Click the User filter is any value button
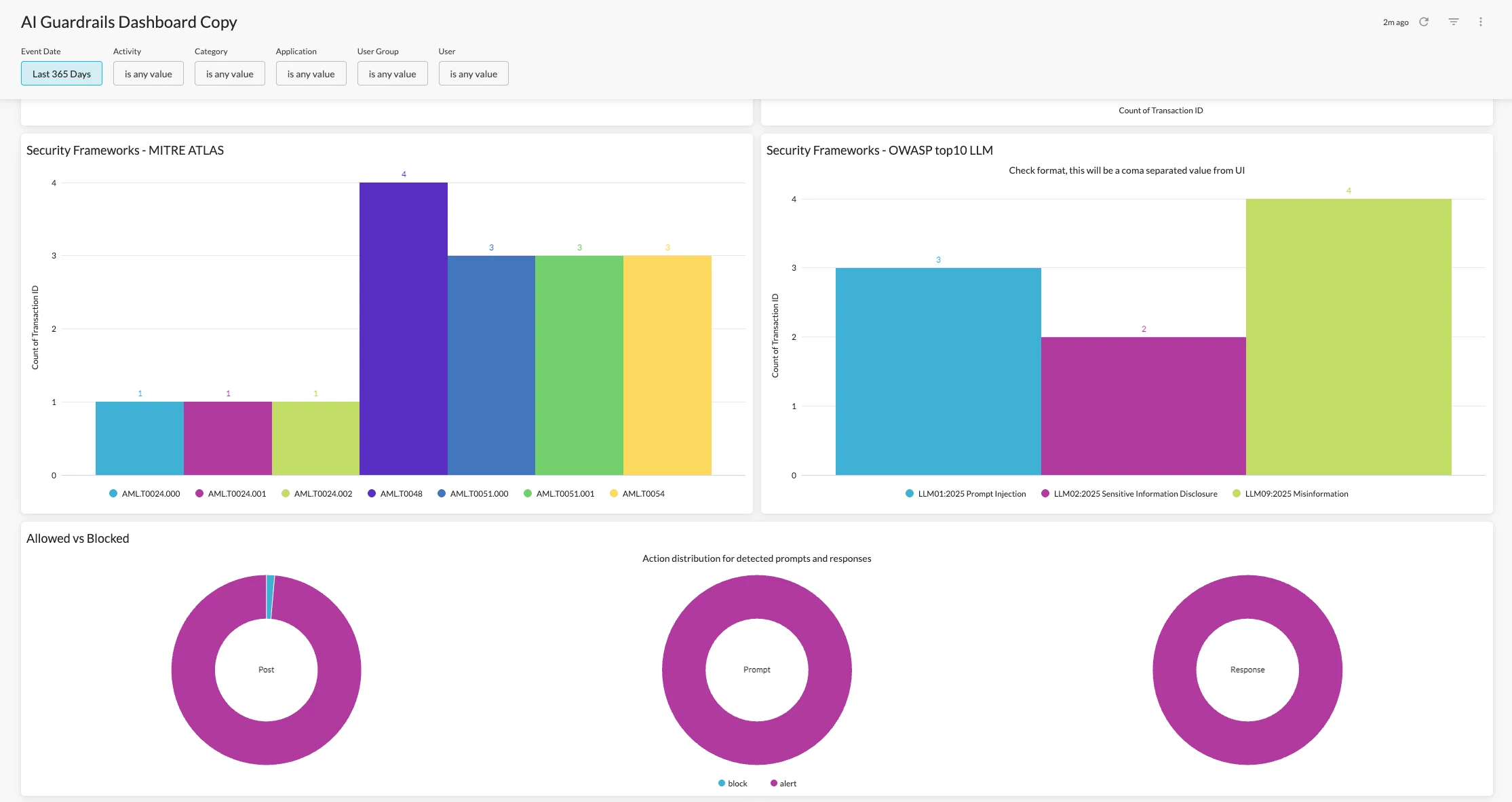Screen dimensions: 1512x802 (x=473, y=74)
